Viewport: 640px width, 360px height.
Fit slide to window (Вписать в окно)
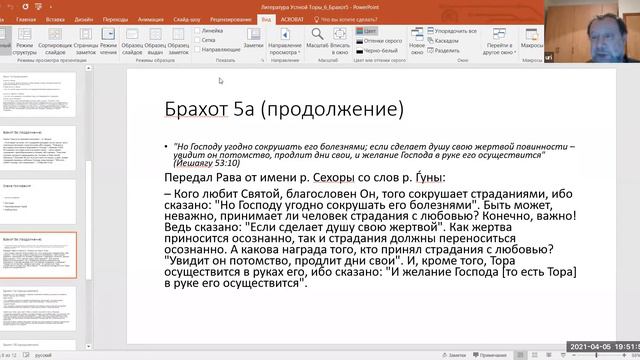[340, 42]
